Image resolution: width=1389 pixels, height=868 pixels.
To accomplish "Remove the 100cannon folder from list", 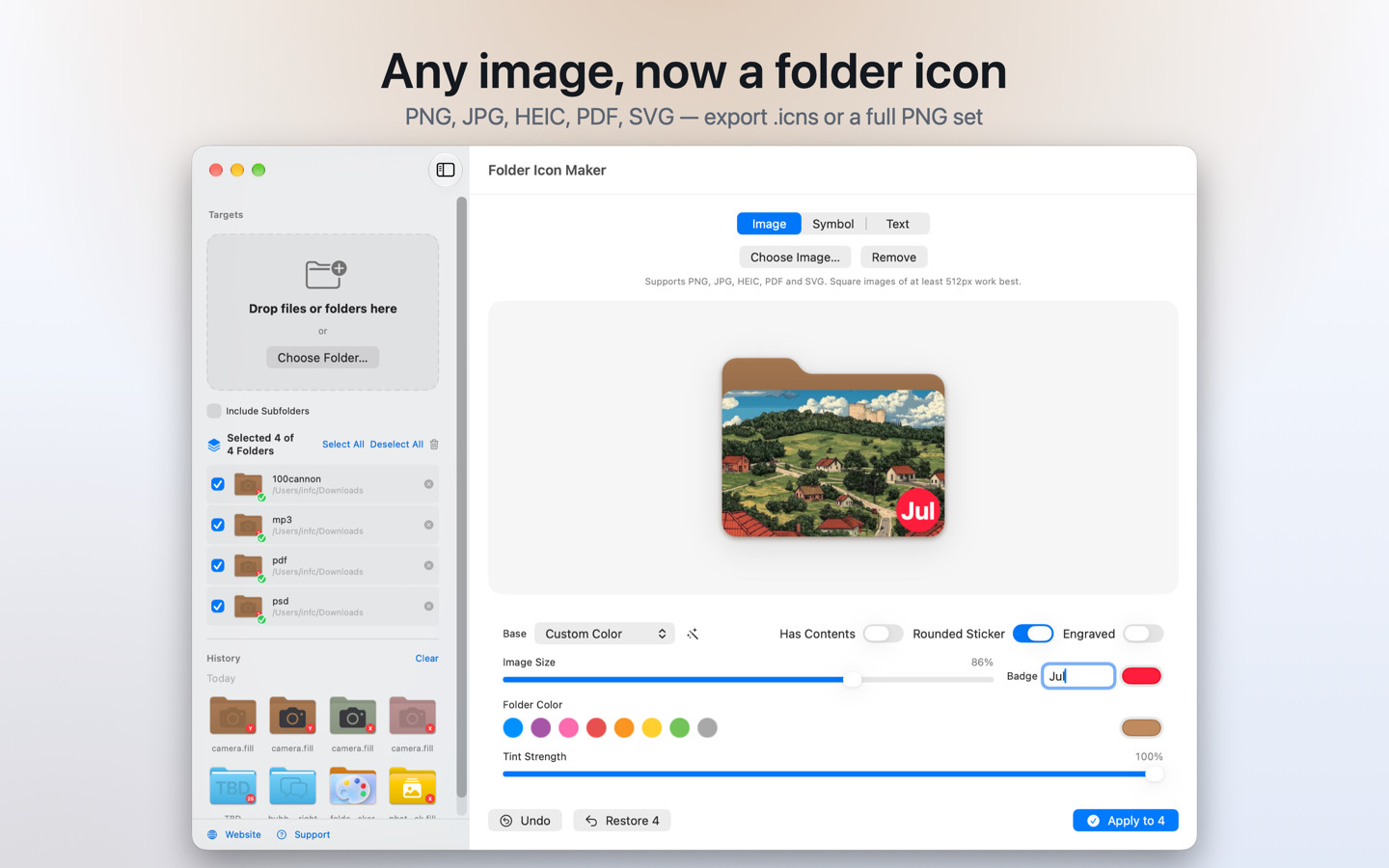I will pyautogui.click(x=428, y=484).
